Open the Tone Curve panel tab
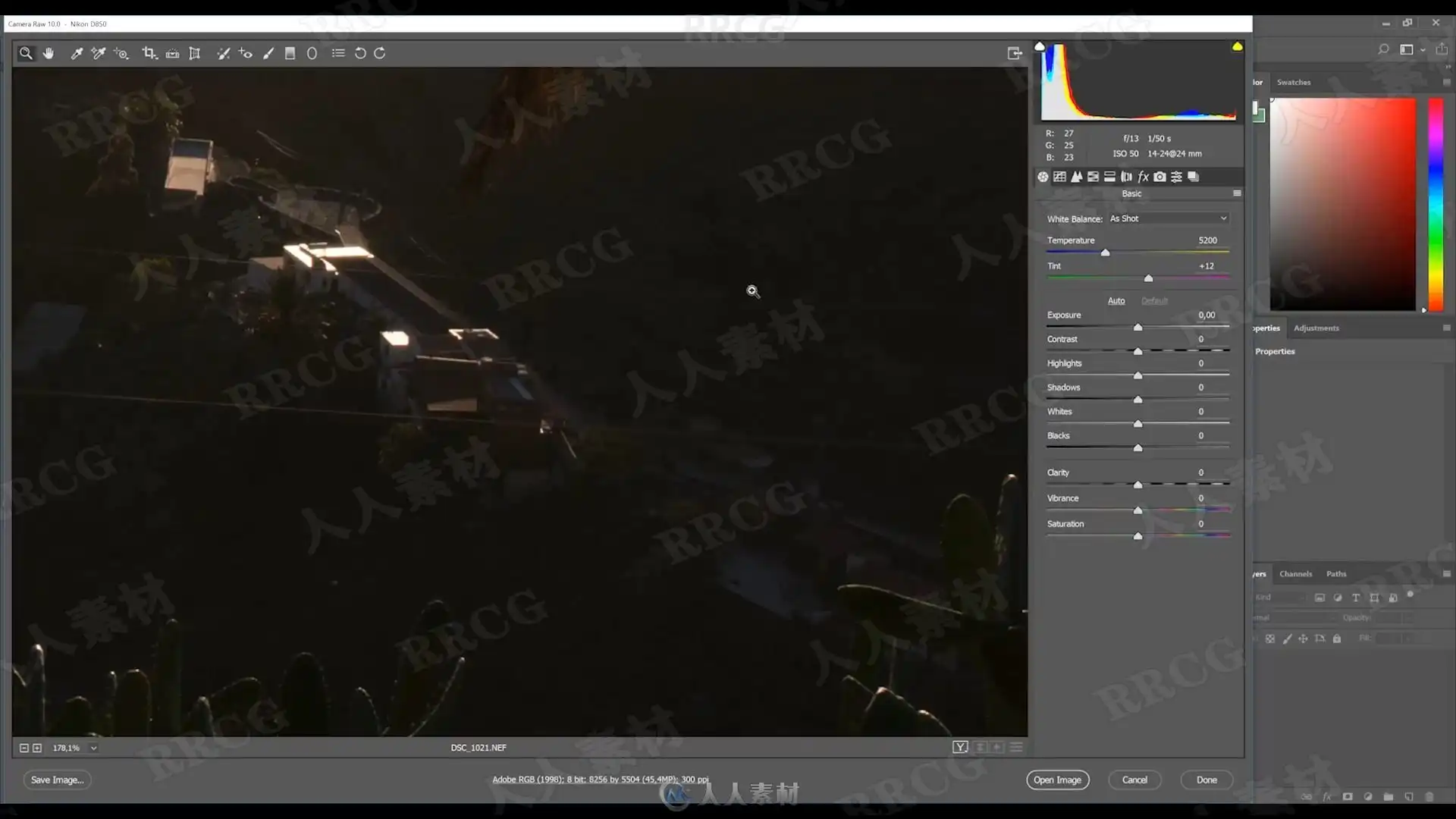1456x819 pixels. click(x=1059, y=177)
